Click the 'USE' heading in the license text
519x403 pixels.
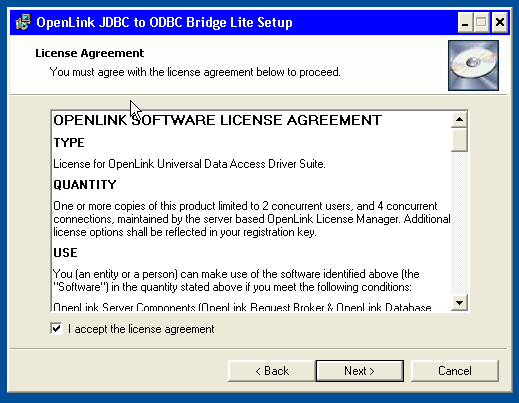point(65,252)
